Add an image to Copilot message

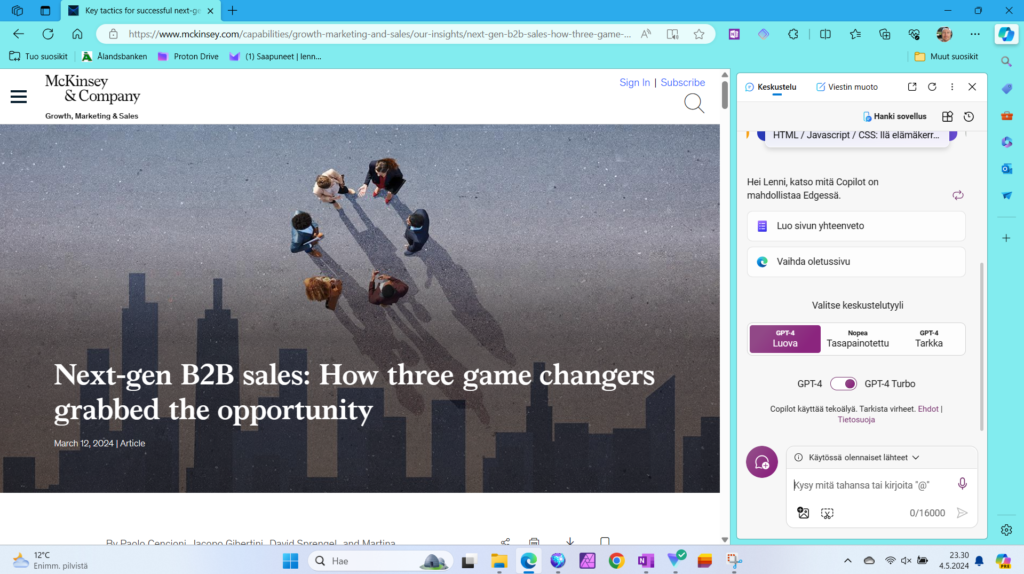point(803,513)
